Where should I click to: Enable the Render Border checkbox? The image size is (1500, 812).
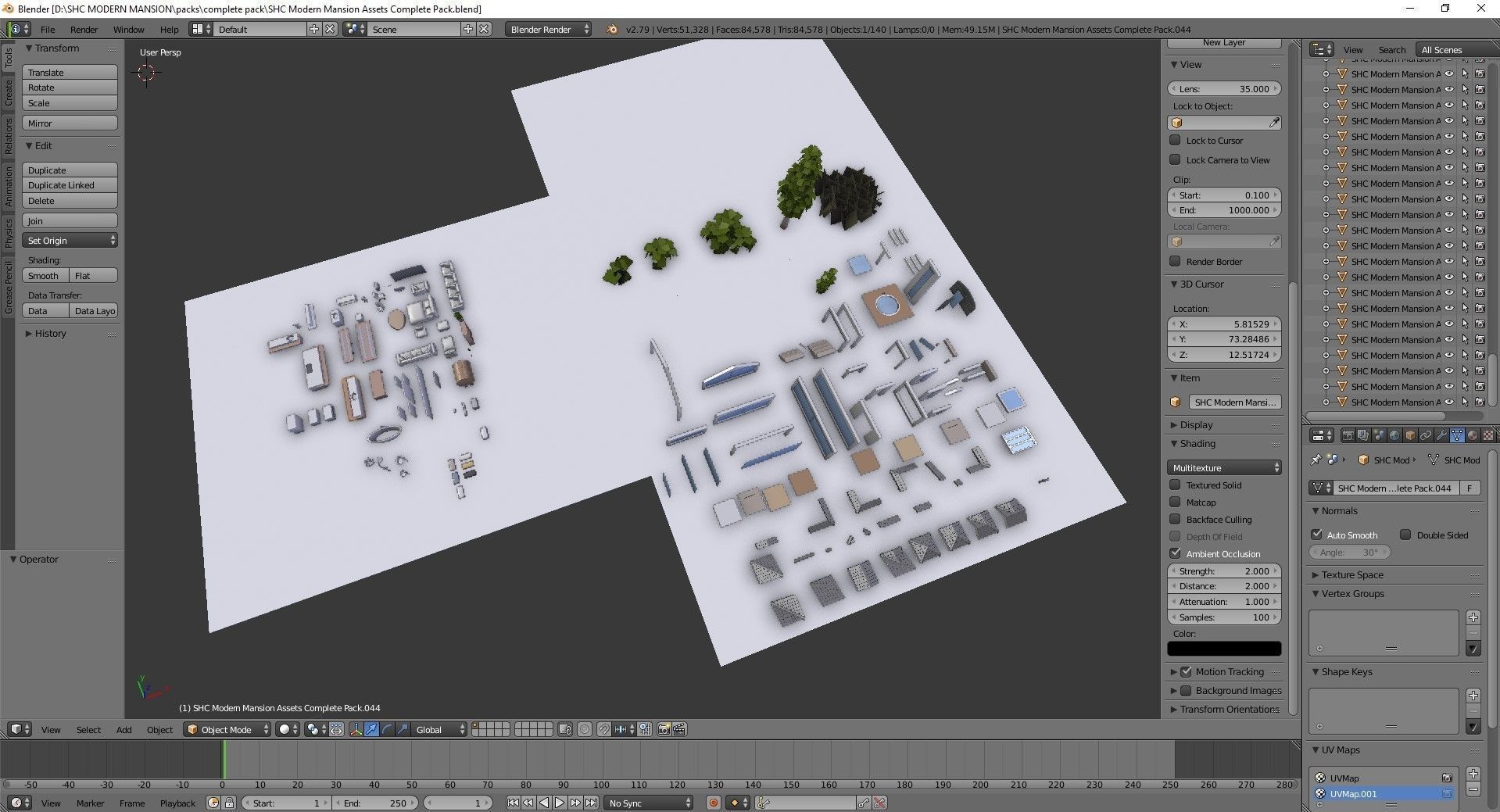click(1175, 261)
